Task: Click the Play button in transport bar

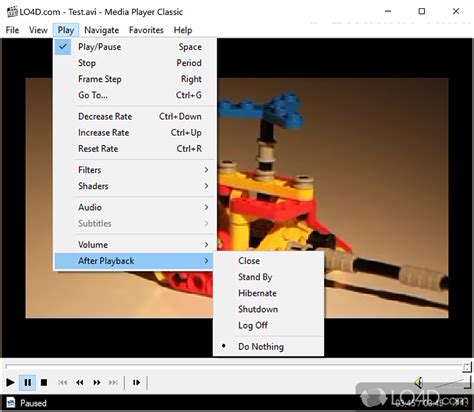Action: pos(10,382)
